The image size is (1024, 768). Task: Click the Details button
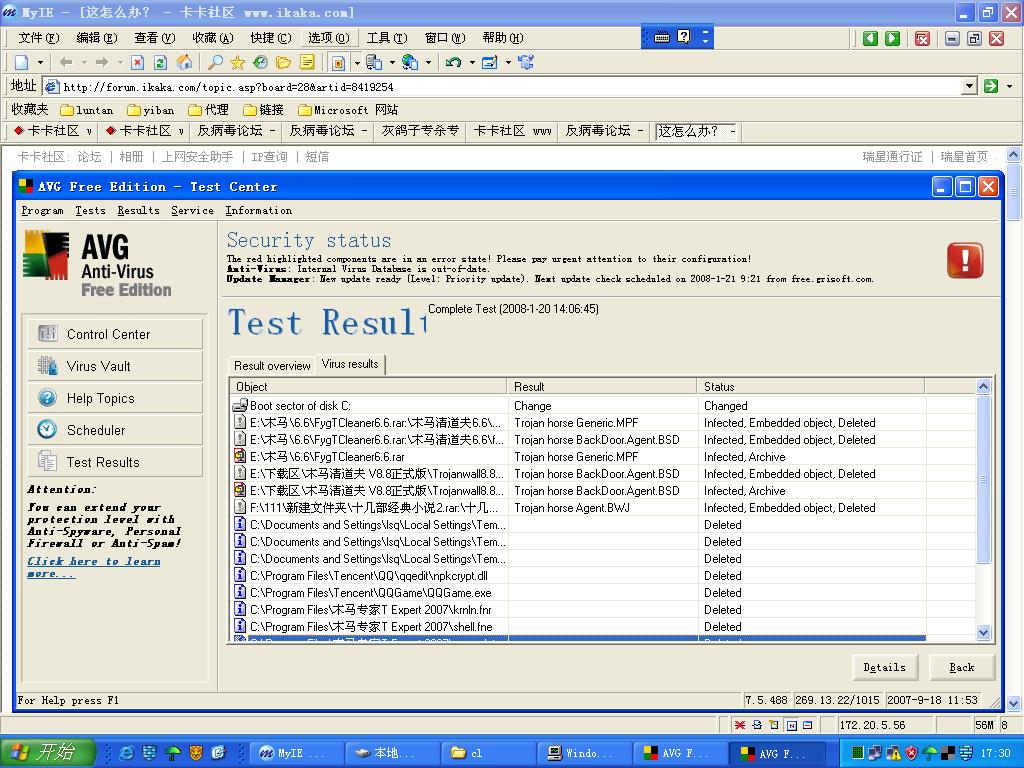(x=884, y=667)
